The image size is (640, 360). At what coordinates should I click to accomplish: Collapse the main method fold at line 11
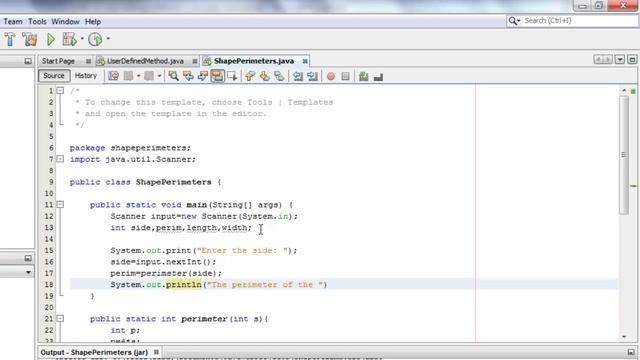(x=60, y=204)
